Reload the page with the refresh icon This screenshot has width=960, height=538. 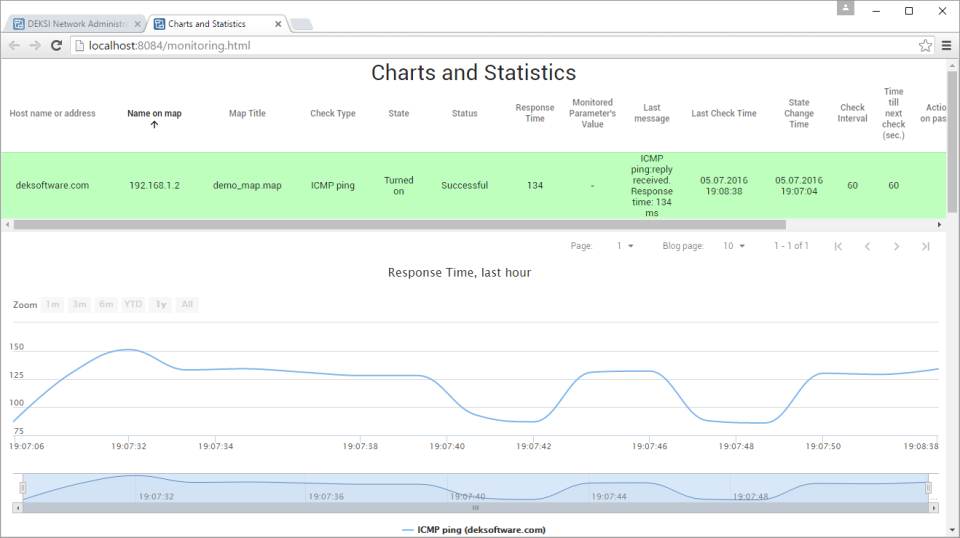pos(56,45)
